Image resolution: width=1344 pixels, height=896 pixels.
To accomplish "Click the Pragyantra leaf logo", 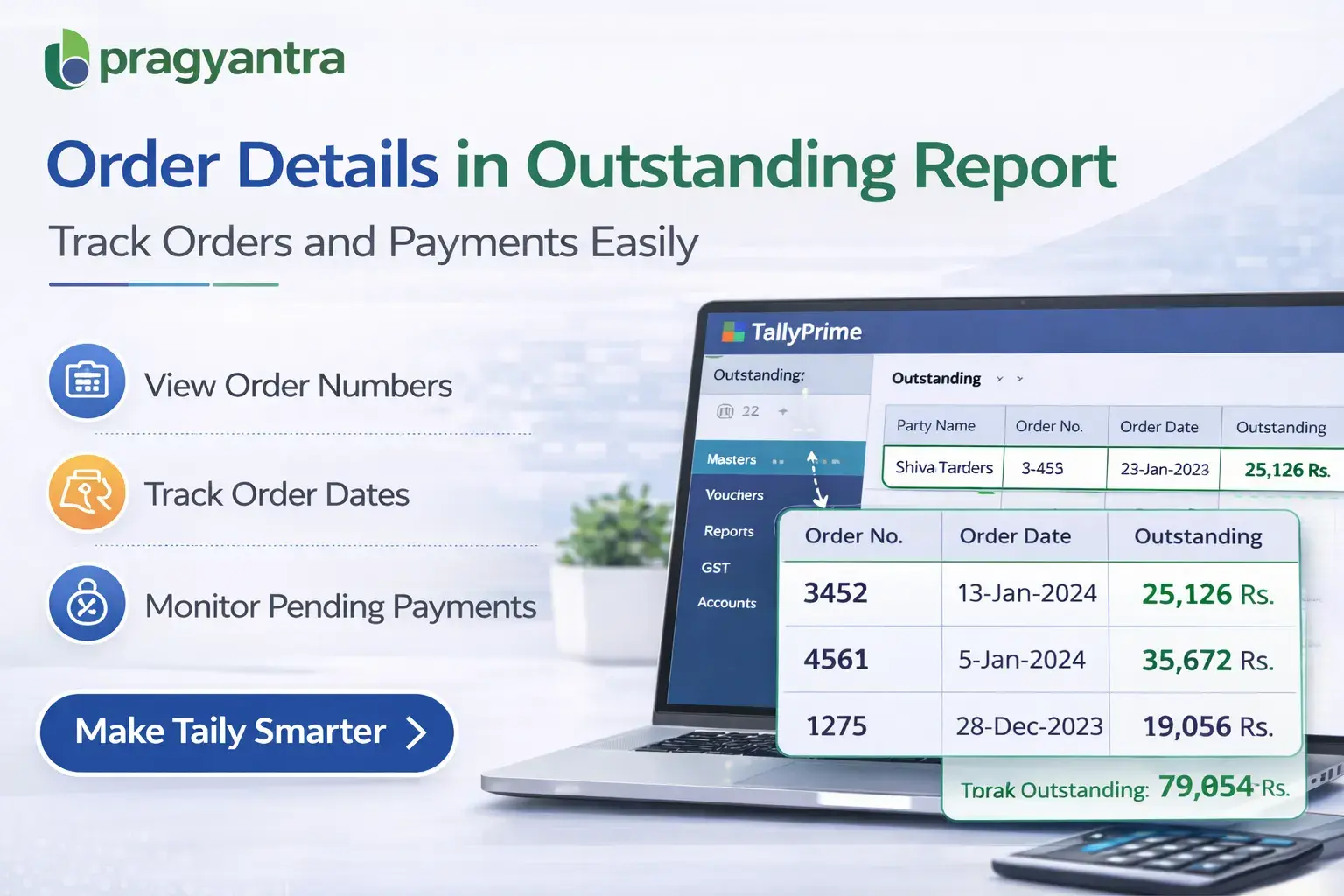I will pos(65,59).
